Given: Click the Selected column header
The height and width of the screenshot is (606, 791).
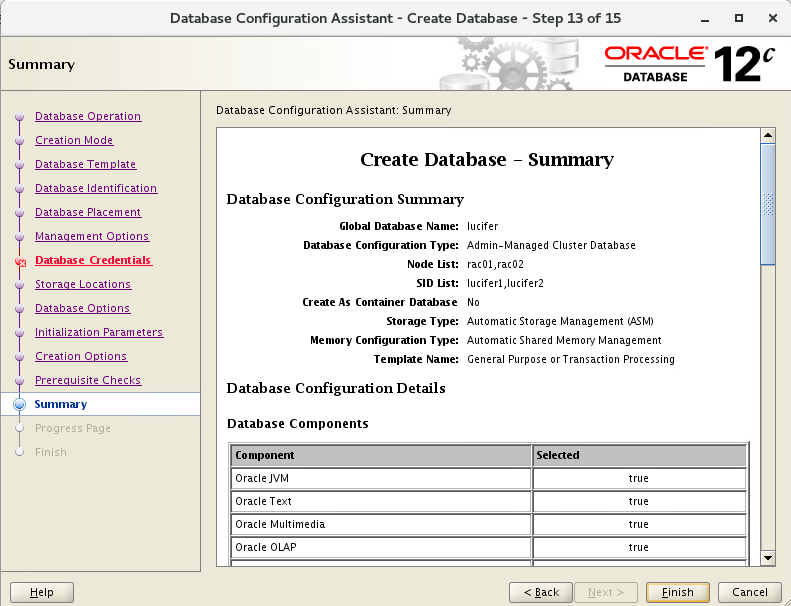Looking at the screenshot, I should coord(640,455).
